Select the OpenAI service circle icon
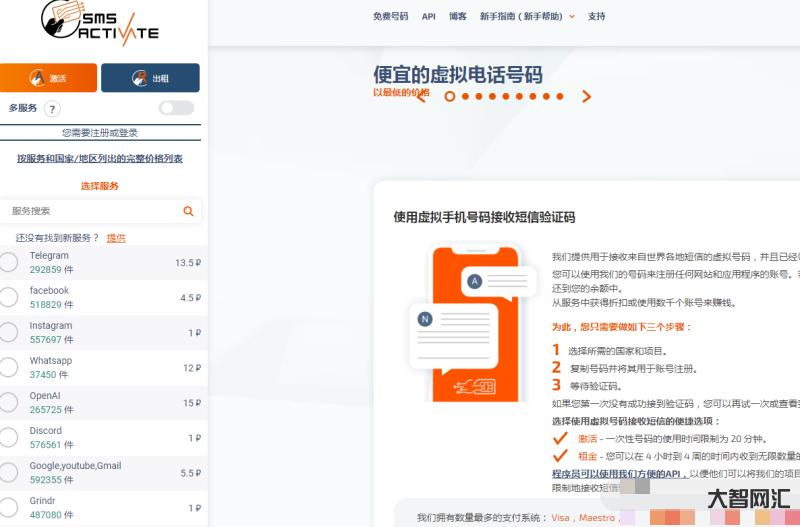The image size is (800, 527). click(9, 403)
